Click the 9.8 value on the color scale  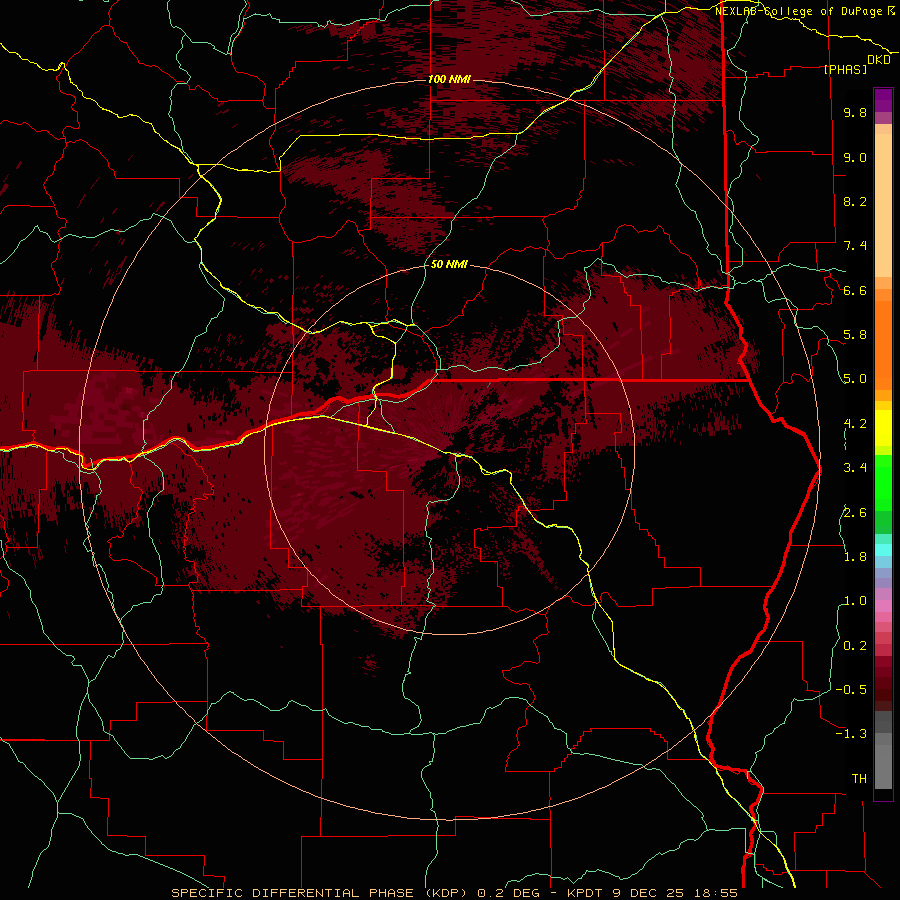855,112
